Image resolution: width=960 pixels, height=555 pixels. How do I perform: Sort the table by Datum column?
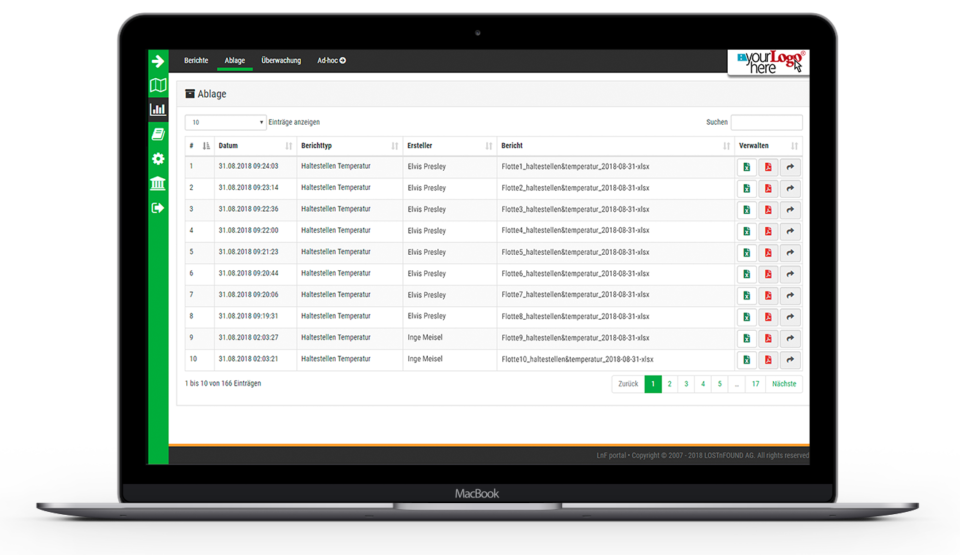(x=256, y=146)
